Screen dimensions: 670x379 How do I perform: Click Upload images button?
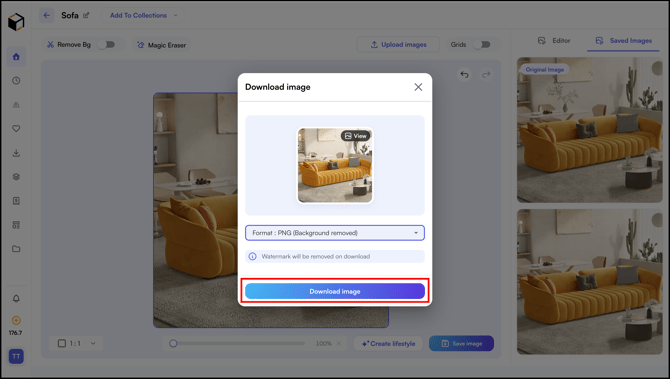point(398,44)
